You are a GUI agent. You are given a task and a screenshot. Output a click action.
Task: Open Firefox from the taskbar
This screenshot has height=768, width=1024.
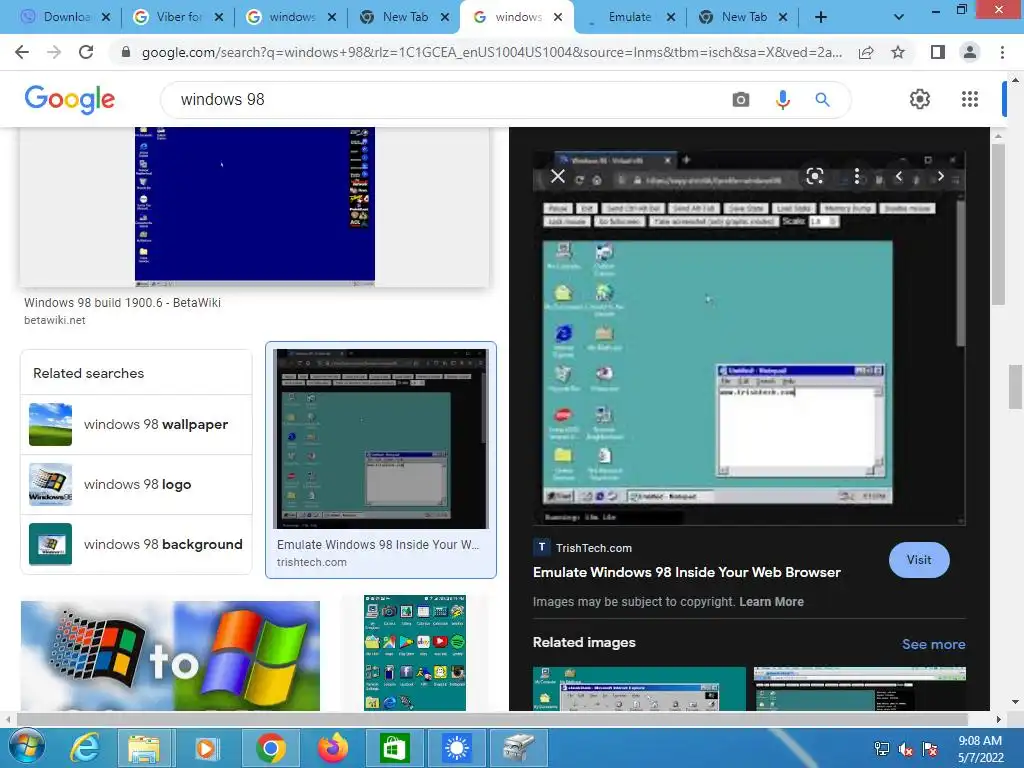pyautogui.click(x=332, y=748)
